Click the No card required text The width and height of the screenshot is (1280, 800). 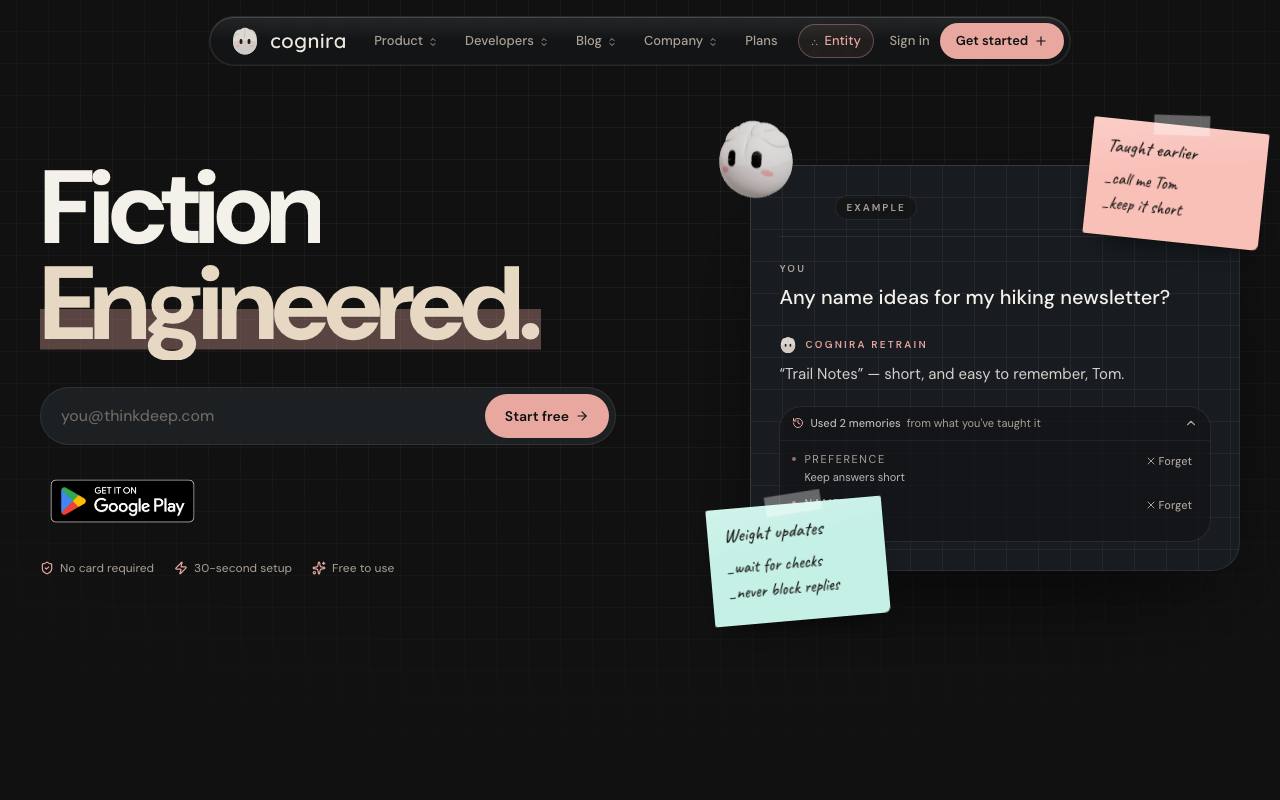pos(107,568)
